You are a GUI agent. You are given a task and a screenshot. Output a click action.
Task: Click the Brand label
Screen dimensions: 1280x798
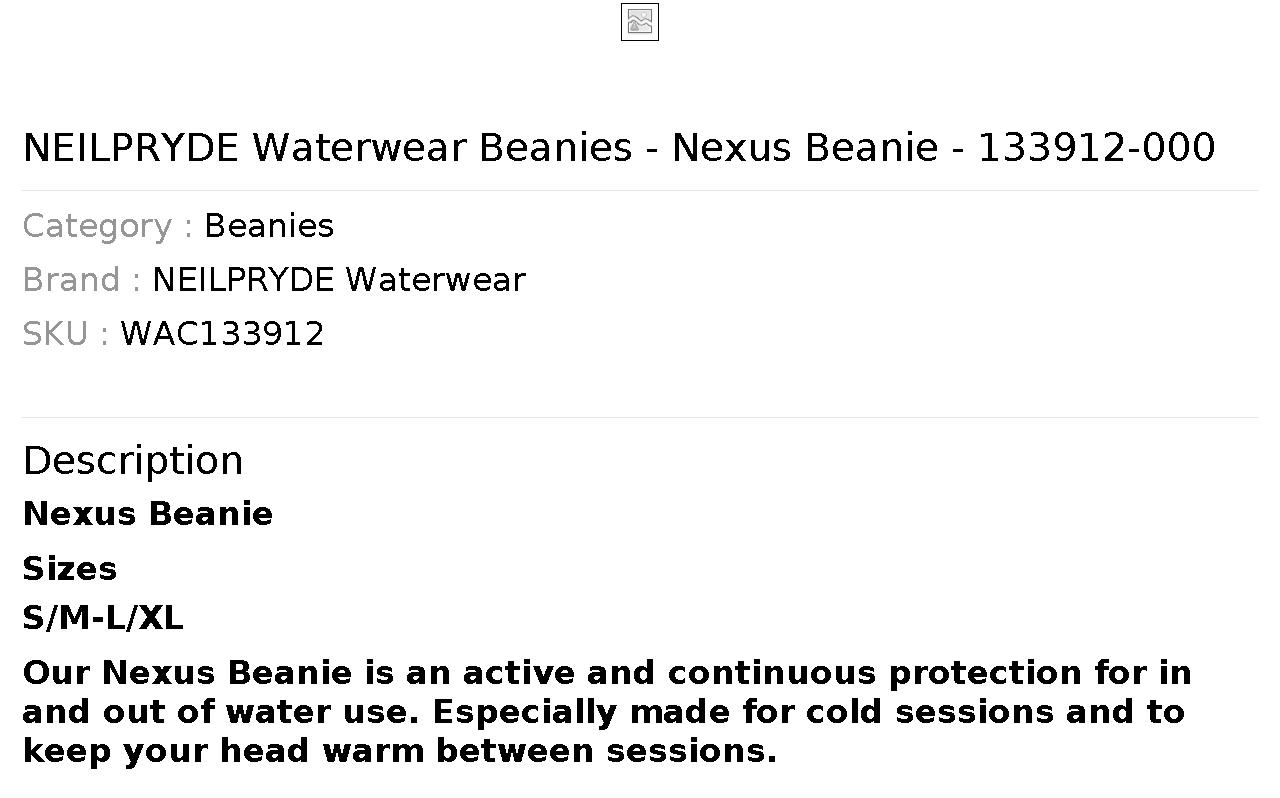tap(82, 280)
